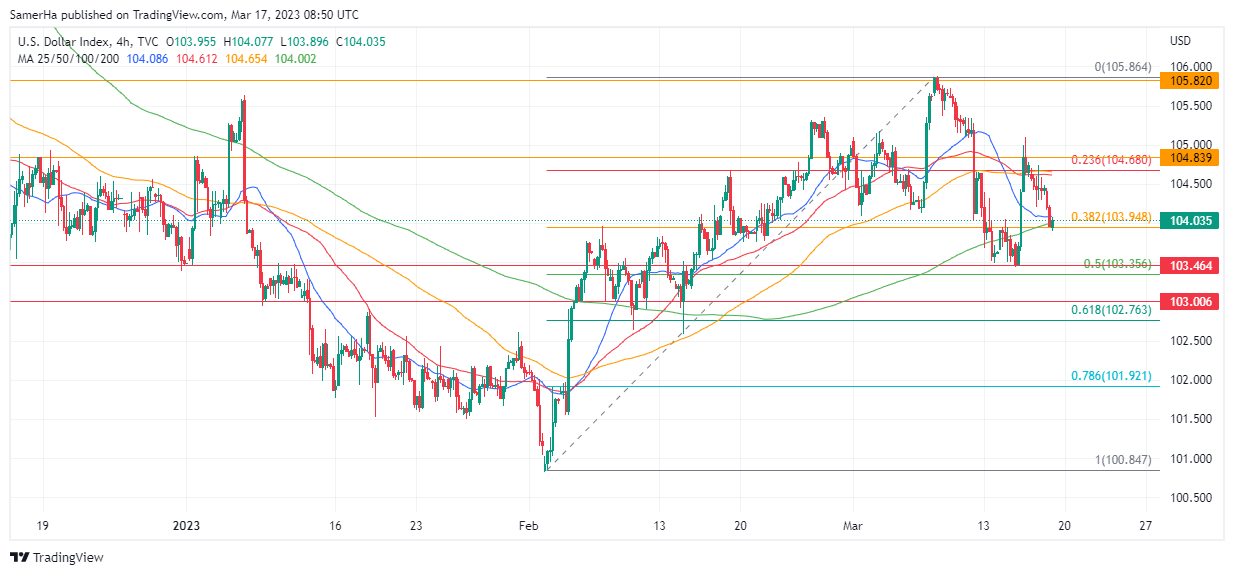Select the 0.618 (102.763) Fibonacci label
The width and height of the screenshot is (1234, 575).
pos(1112,311)
